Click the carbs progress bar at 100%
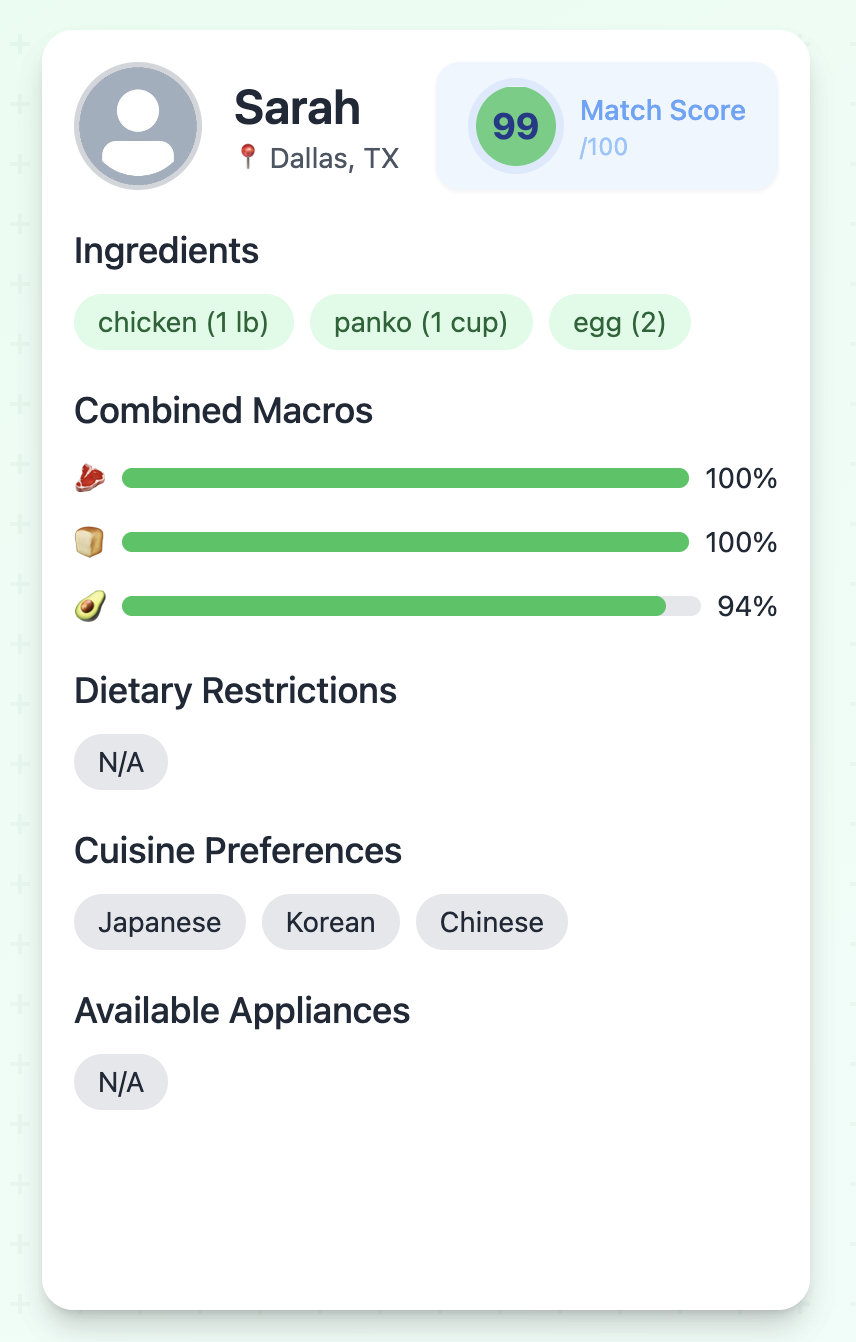 coord(406,542)
